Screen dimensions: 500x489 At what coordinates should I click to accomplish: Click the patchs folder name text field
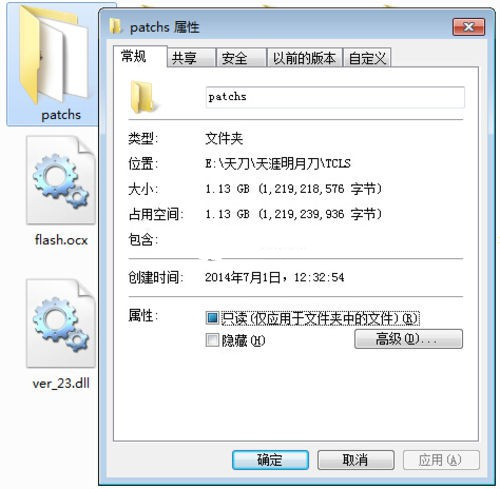click(335, 97)
